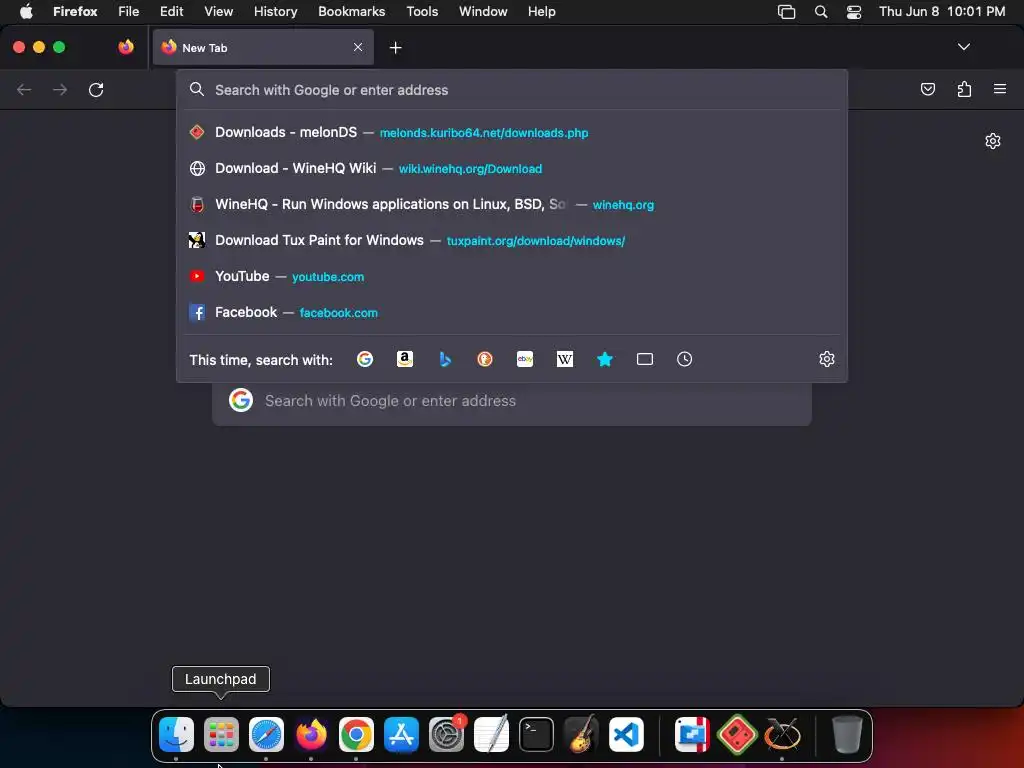Click the Save to Pocket icon
This screenshot has width=1024, height=768.
click(927, 89)
